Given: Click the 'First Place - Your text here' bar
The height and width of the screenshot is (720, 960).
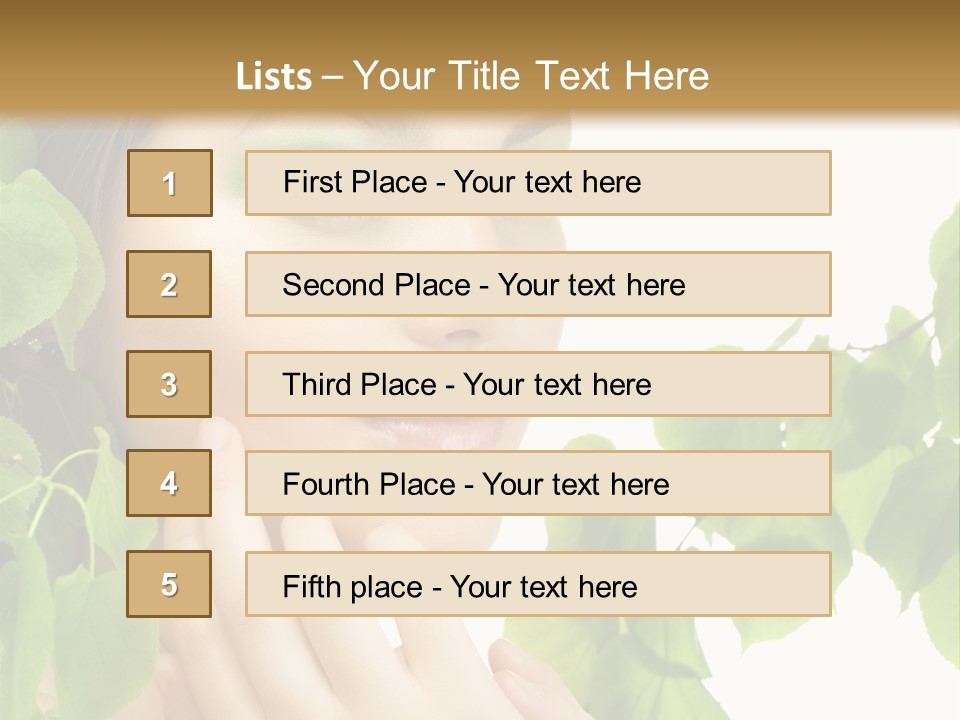Looking at the screenshot, I should (x=538, y=183).
